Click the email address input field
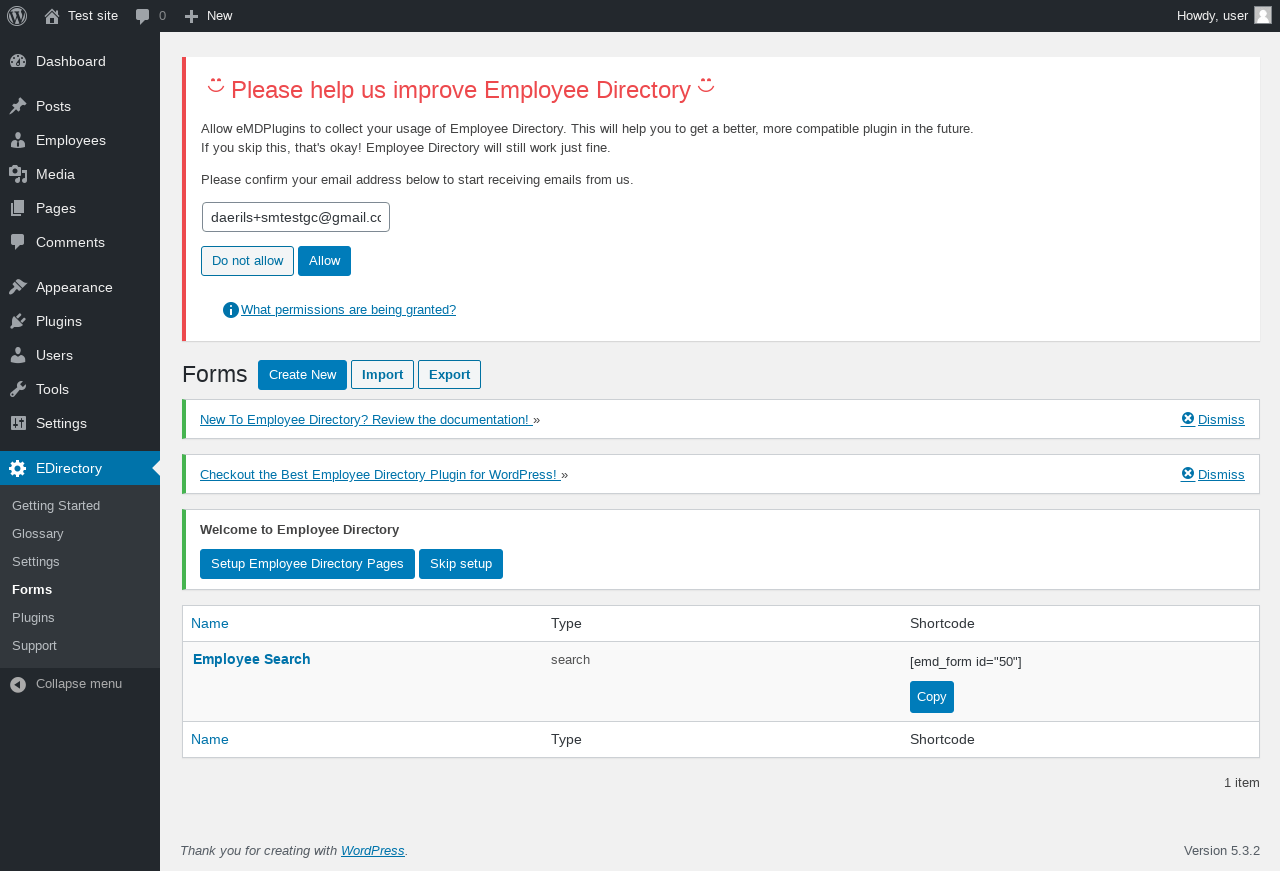The image size is (1280, 871). click(x=296, y=217)
